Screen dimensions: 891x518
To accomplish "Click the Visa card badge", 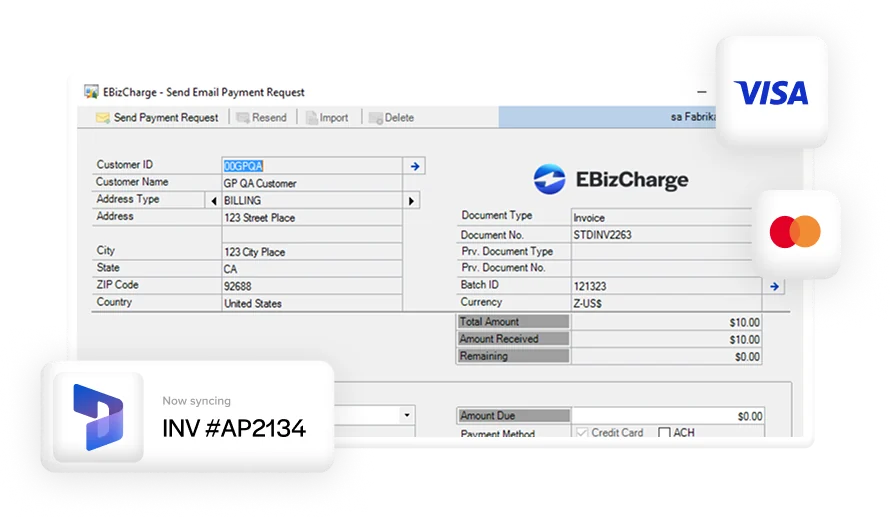I will click(x=771, y=93).
